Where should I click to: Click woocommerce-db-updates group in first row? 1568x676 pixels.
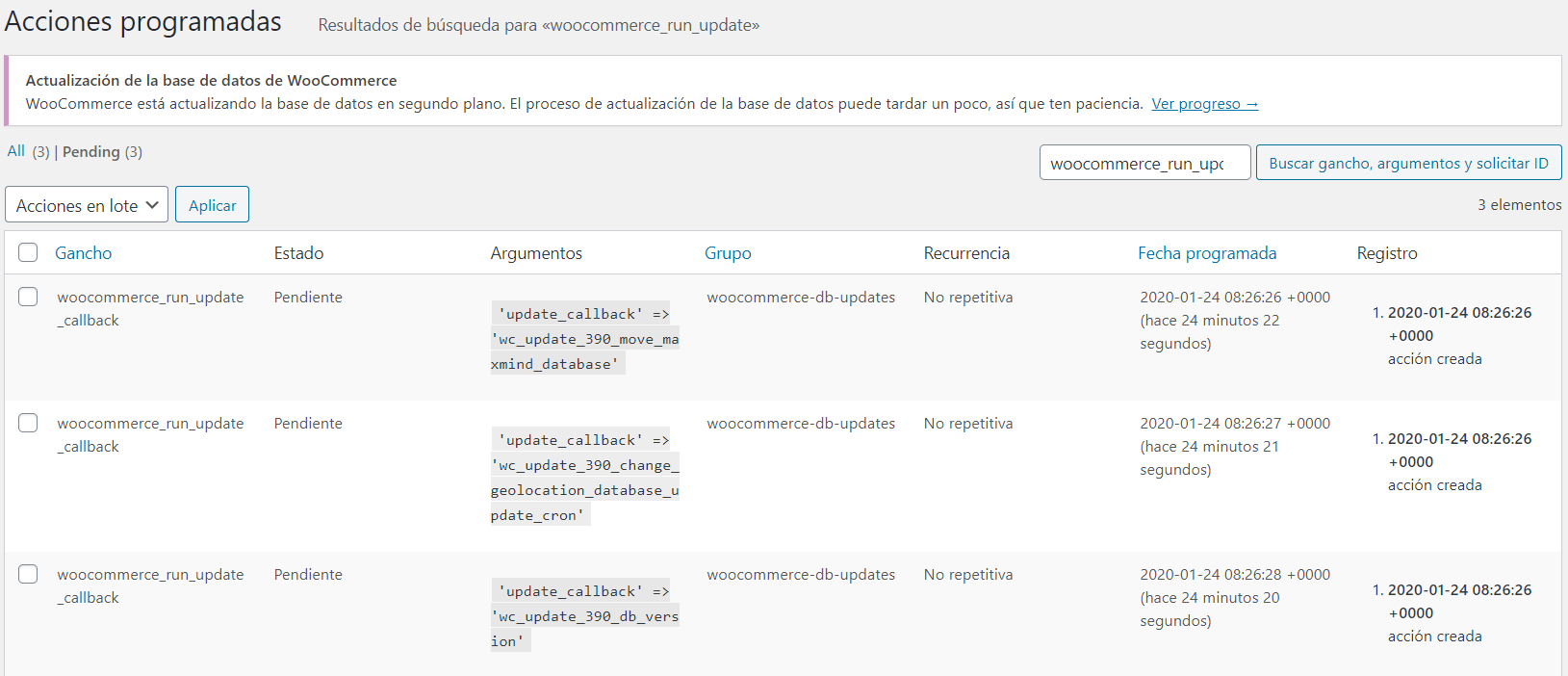pyautogui.click(x=801, y=298)
